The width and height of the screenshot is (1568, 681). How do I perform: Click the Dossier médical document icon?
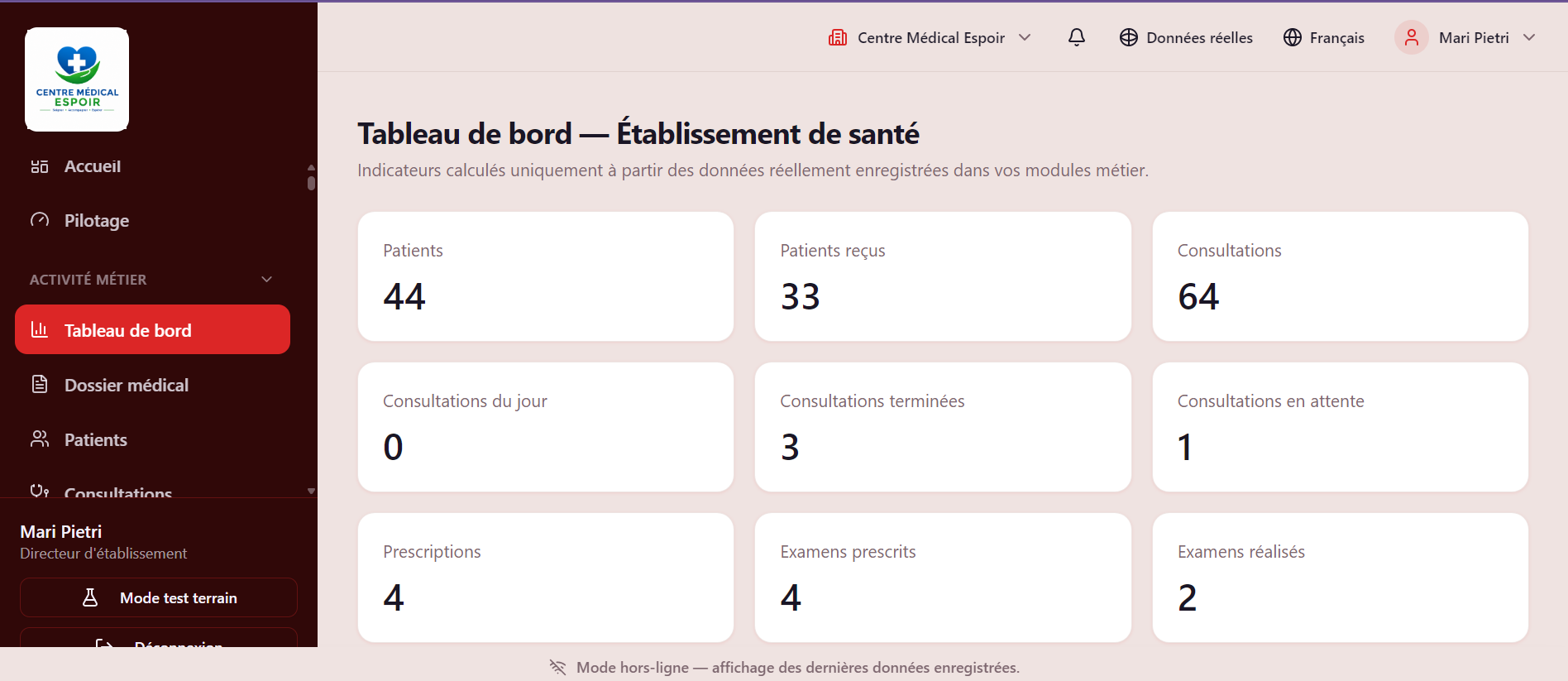coord(40,384)
